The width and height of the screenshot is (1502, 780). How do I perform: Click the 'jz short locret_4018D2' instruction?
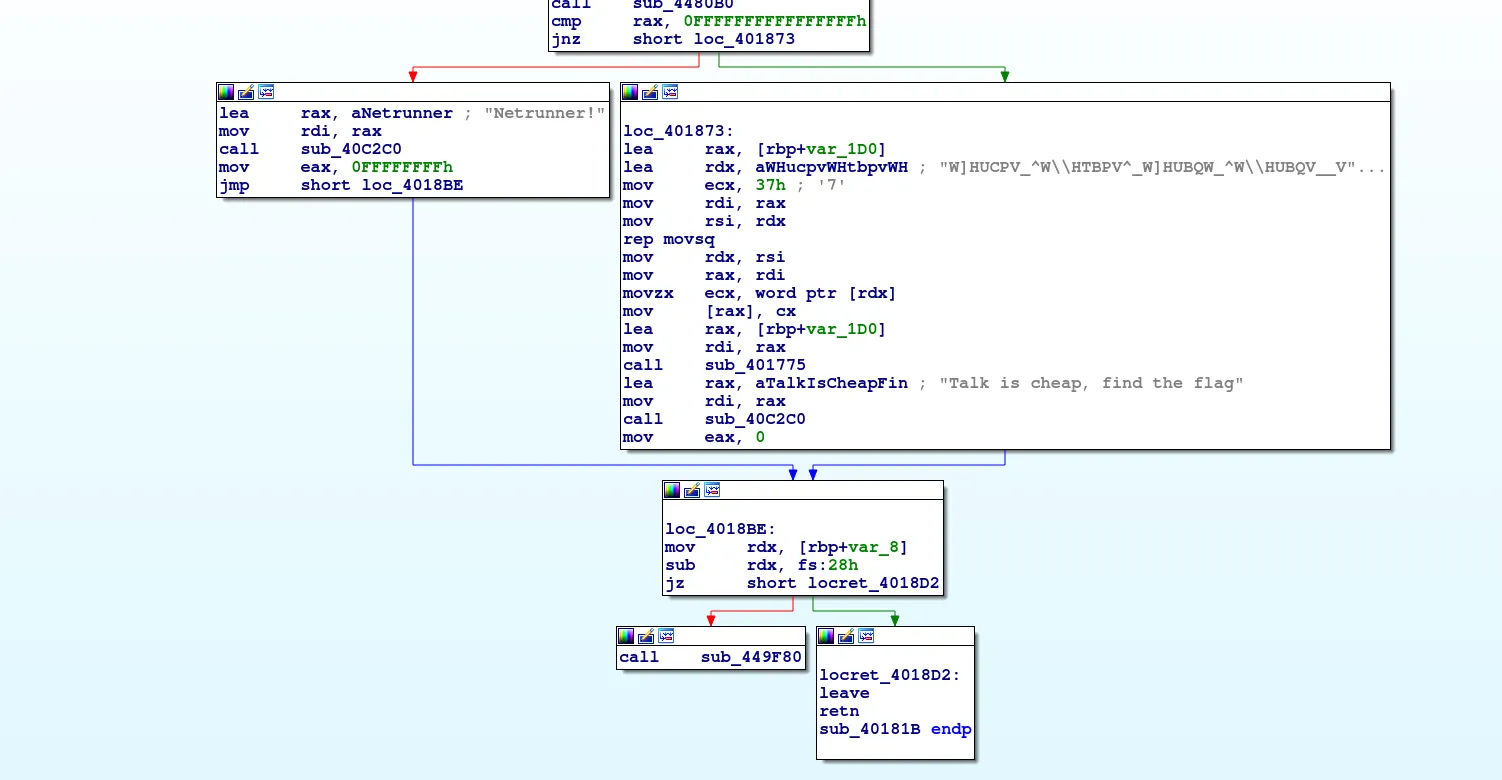tap(802, 583)
